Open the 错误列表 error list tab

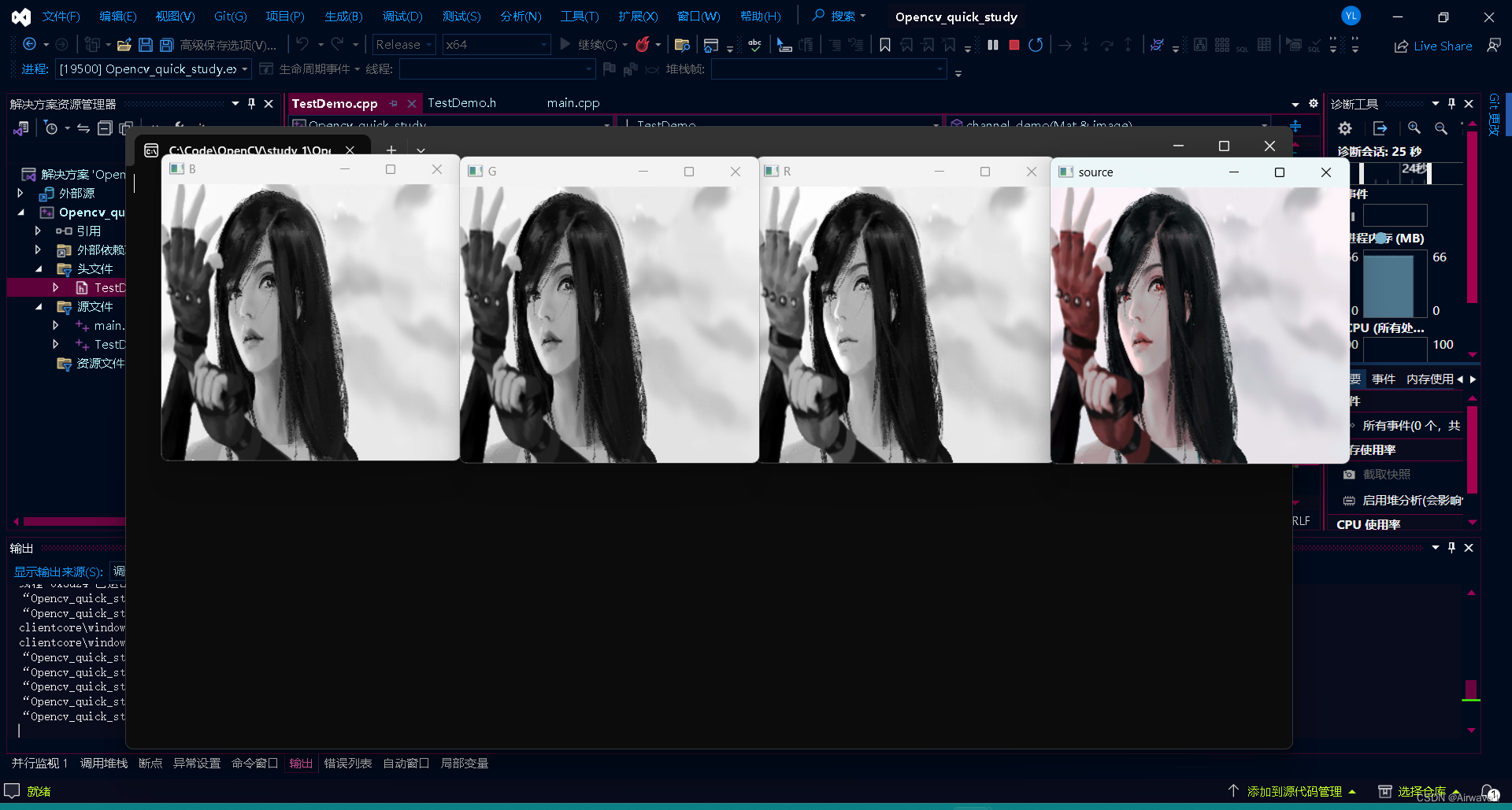point(348,763)
